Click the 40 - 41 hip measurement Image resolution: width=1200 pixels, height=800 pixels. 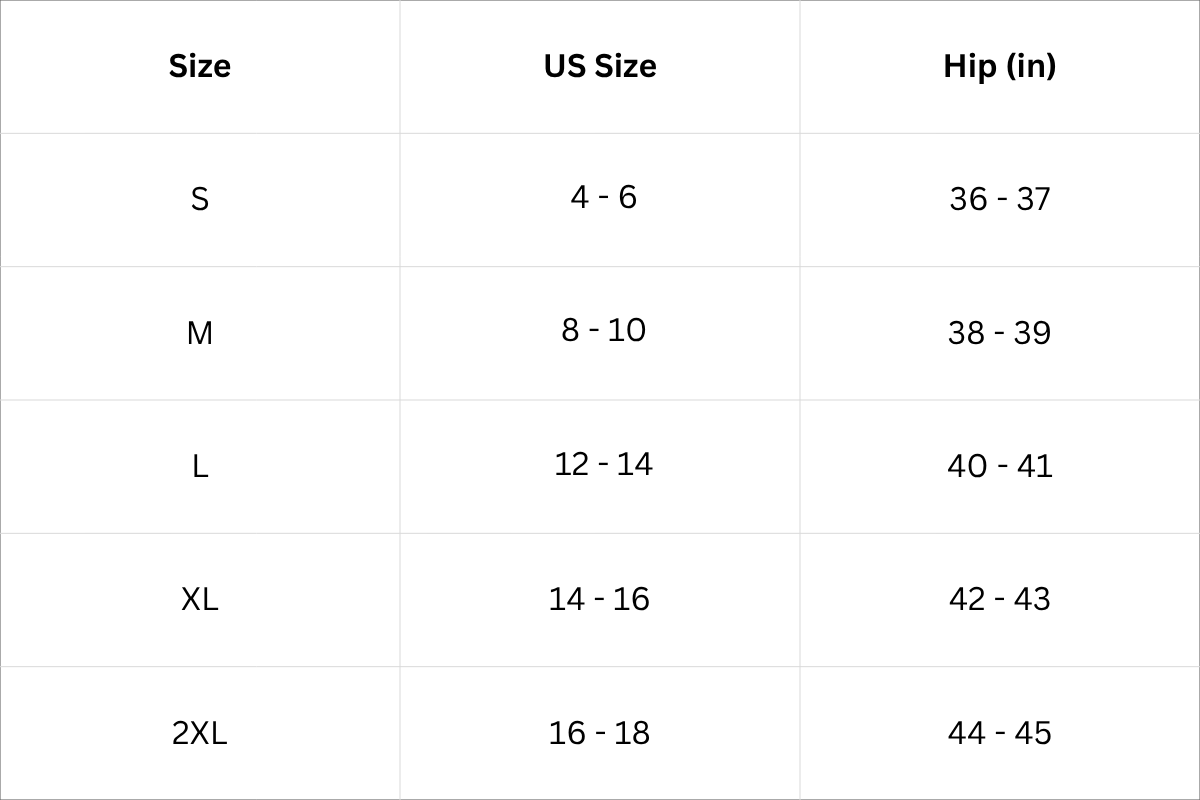tap(1000, 466)
